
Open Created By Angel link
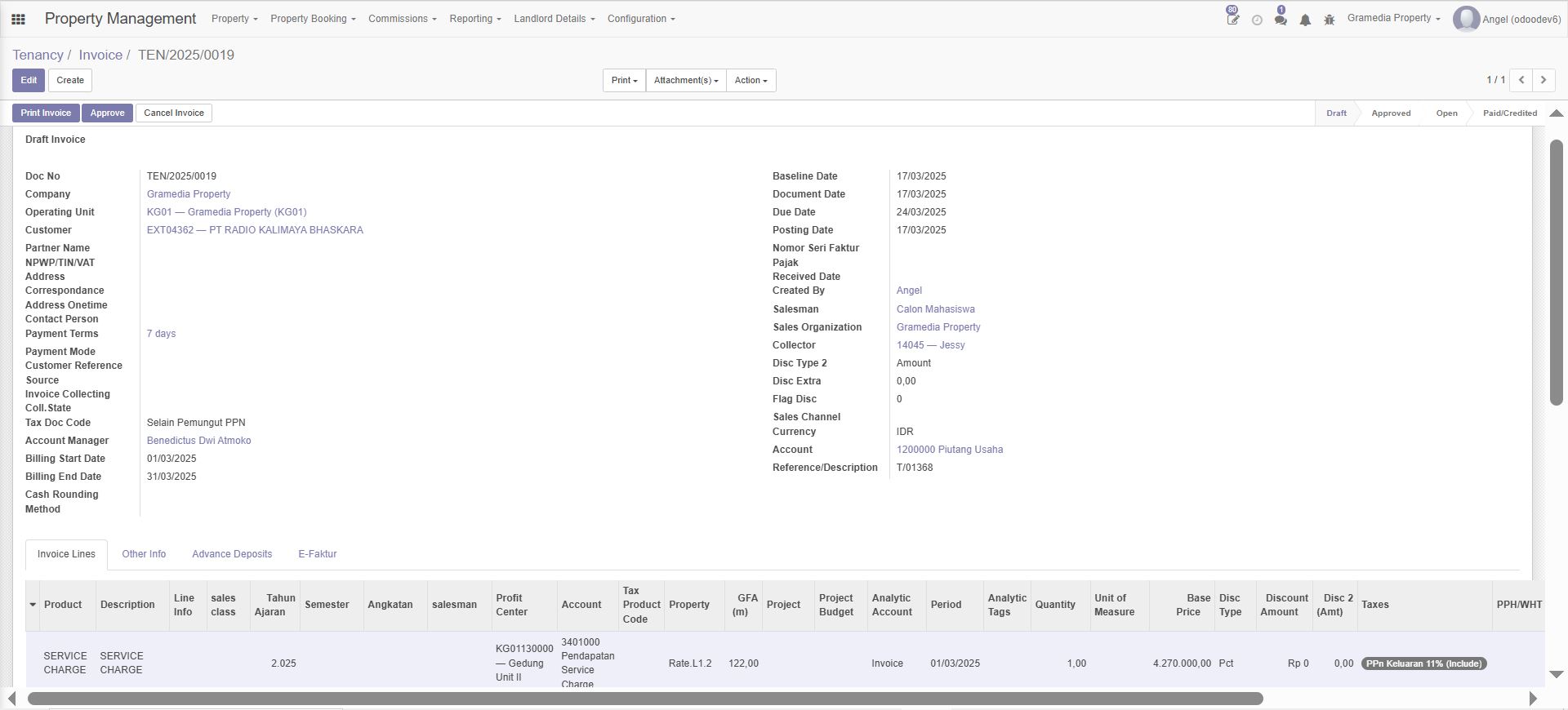(909, 291)
